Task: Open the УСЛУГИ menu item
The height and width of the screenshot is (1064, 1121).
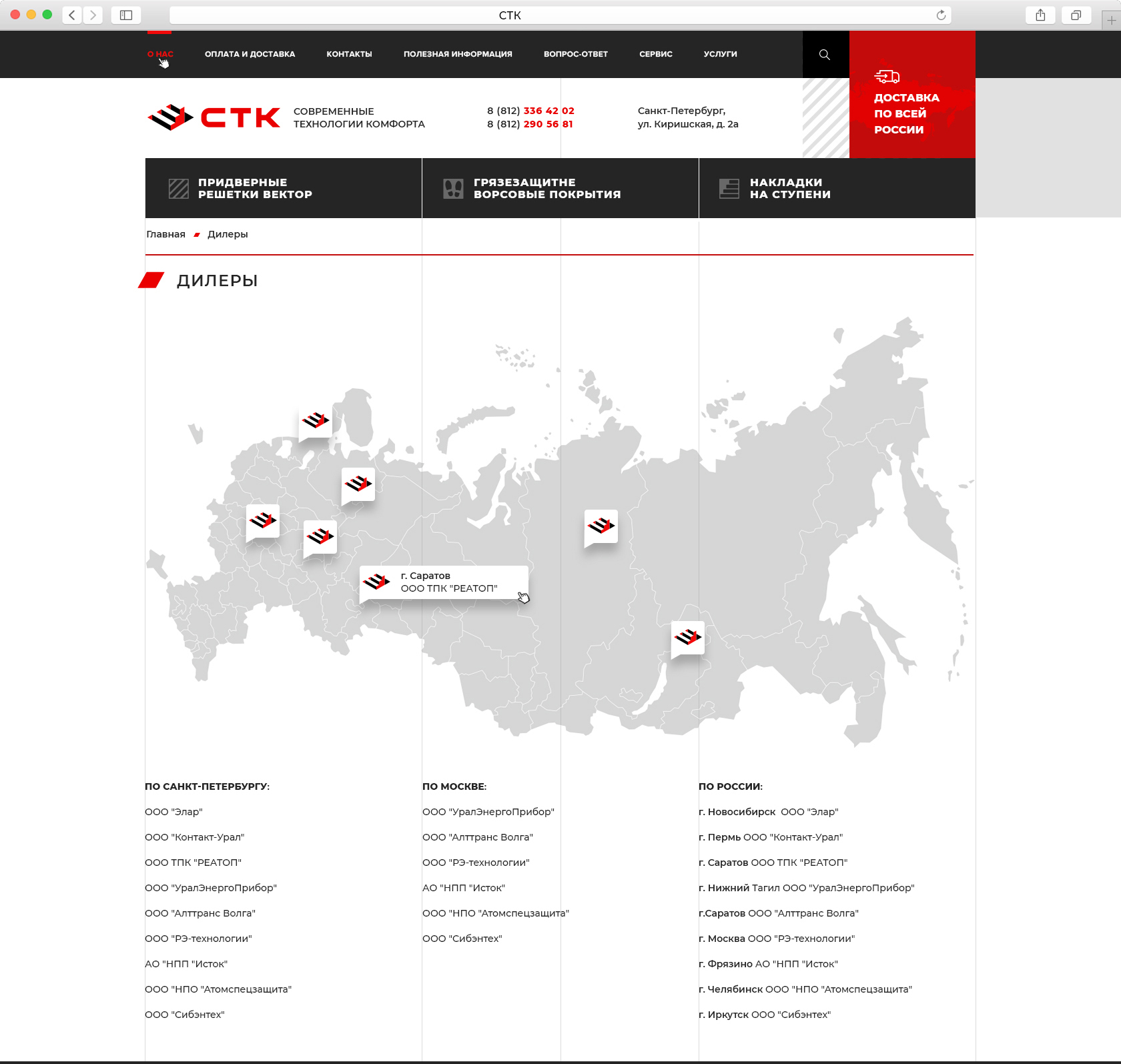Action: click(x=721, y=54)
